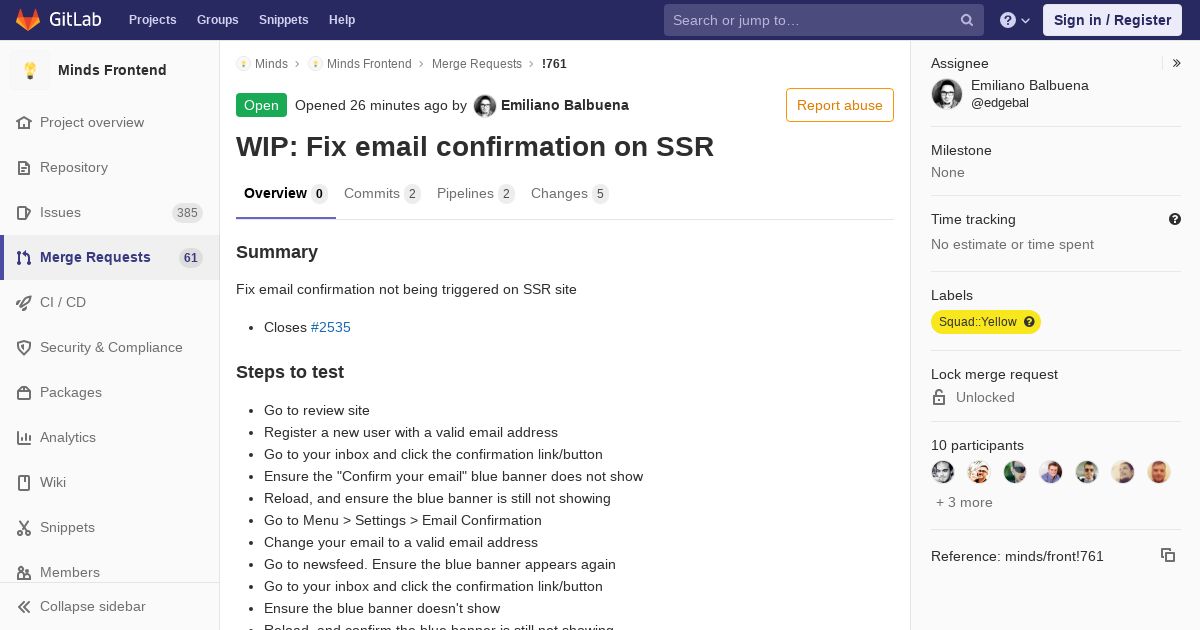Click the Time tracking help icon
The image size is (1200, 630).
pos(1175,219)
